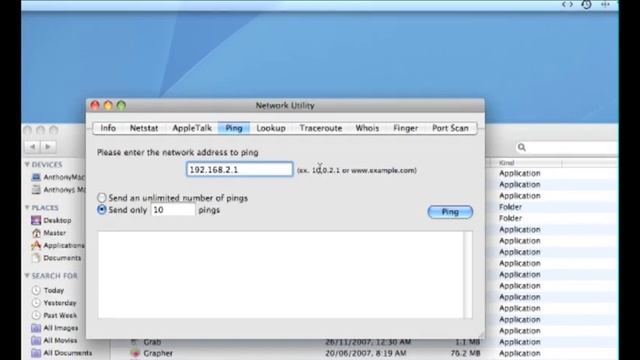This screenshot has height=360, width=640.
Task: Select the Send only pings radio button
Action: 102,210
